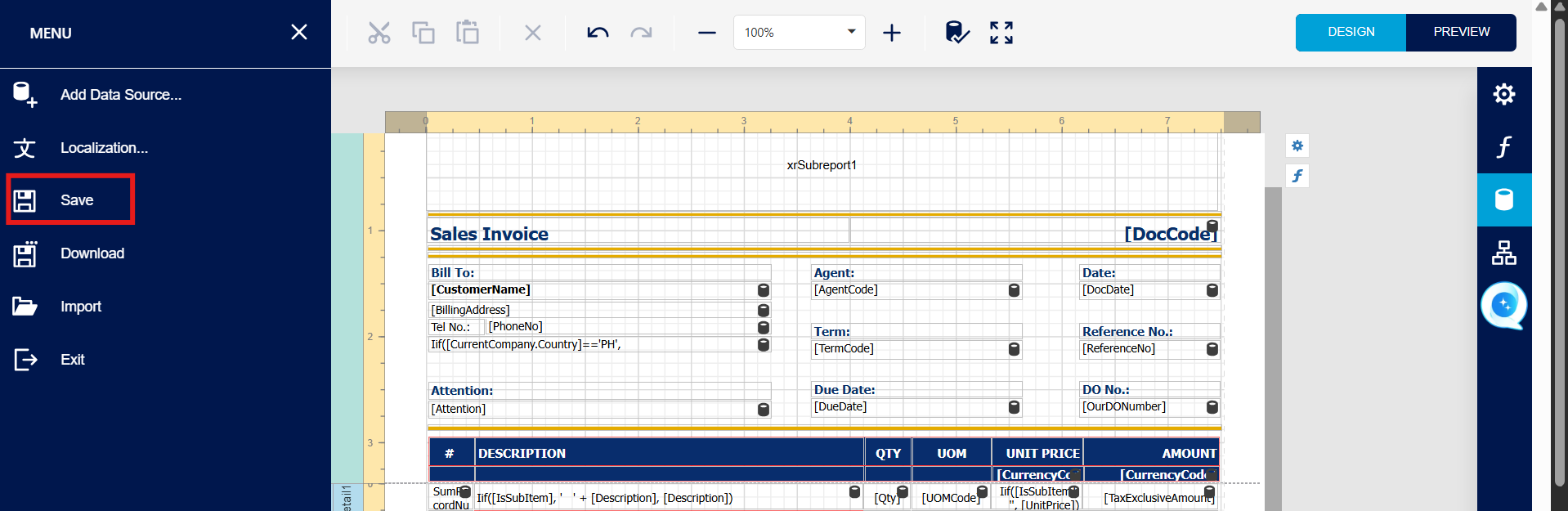
Task: Select the [PhoneNo] field
Action: [628, 327]
